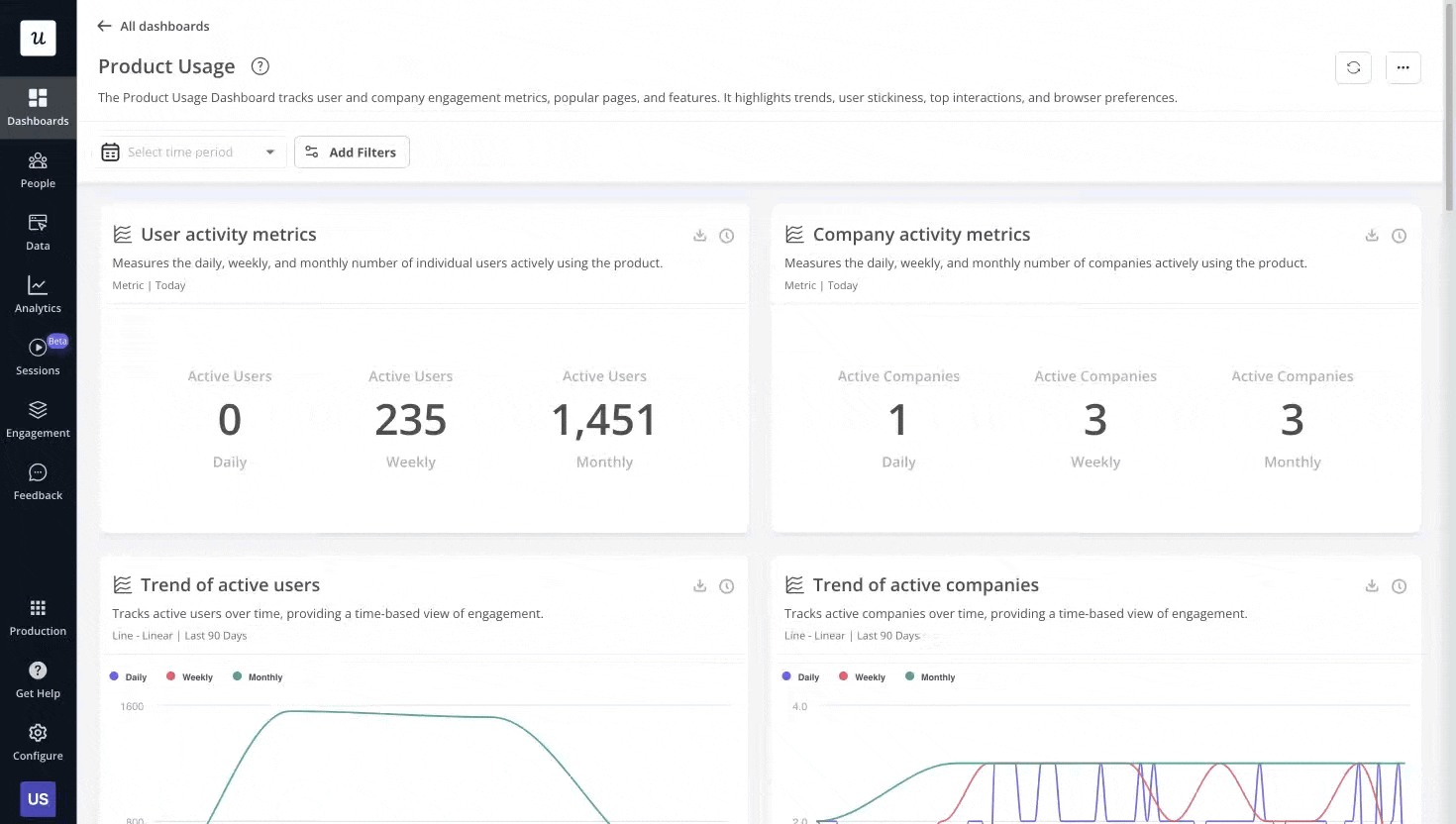The image size is (1456, 824).
Task: Open the time period calendar picker
Action: pos(110,152)
